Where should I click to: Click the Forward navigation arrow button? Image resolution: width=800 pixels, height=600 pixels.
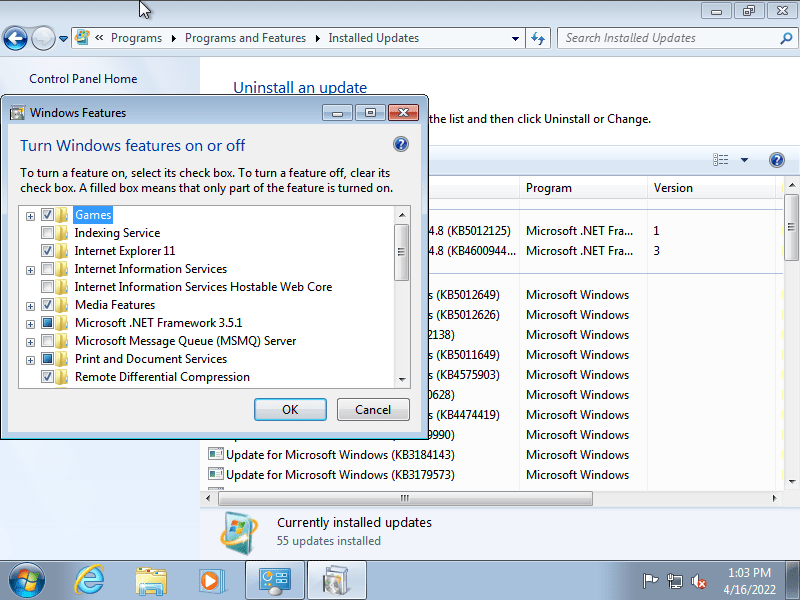click(x=43, y=38)
